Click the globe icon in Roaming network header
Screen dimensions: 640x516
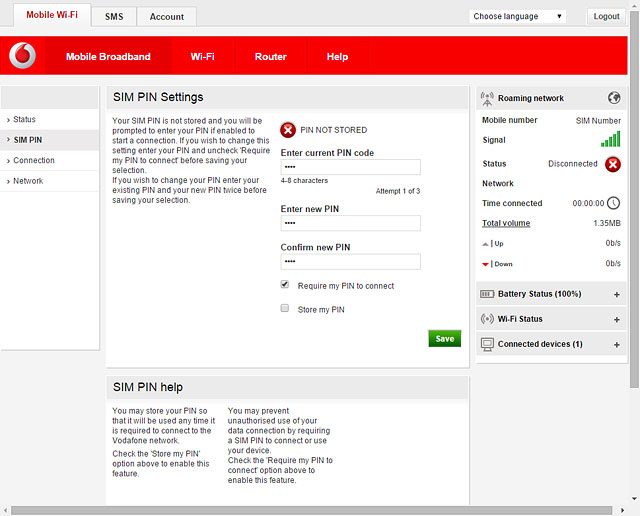point(614,98)
